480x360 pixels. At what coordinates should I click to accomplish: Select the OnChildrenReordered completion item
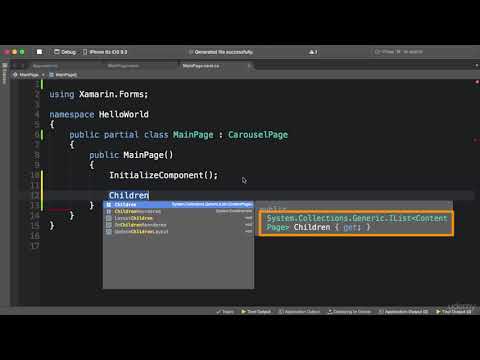178,225
